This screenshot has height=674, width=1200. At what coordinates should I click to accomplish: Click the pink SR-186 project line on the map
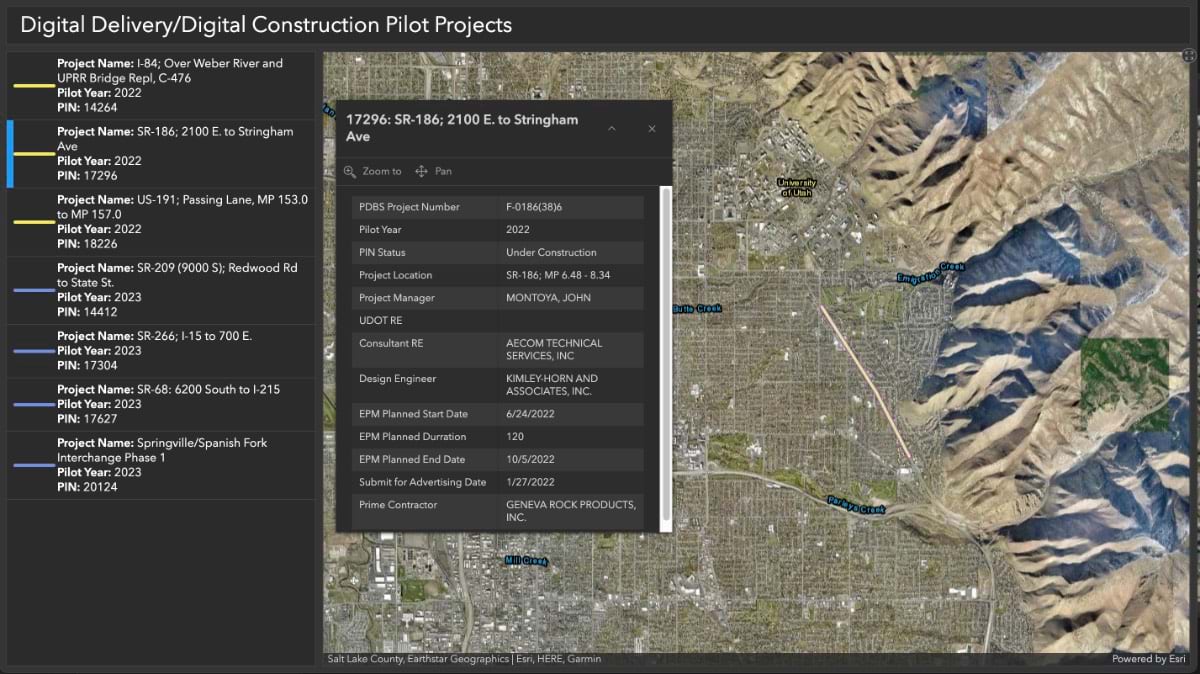[865, 382]
